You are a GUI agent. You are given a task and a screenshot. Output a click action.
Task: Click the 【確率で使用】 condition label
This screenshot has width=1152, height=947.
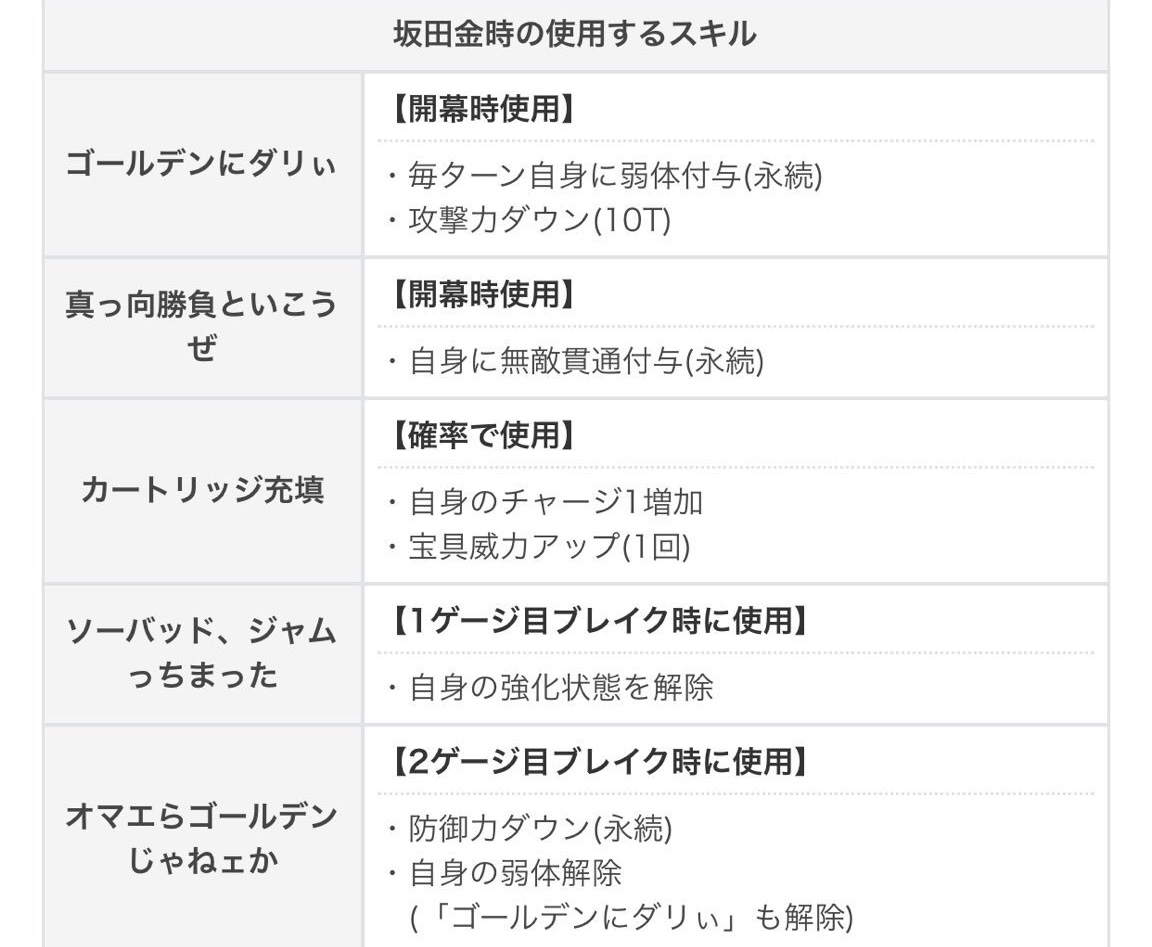[x=483, y=436]
